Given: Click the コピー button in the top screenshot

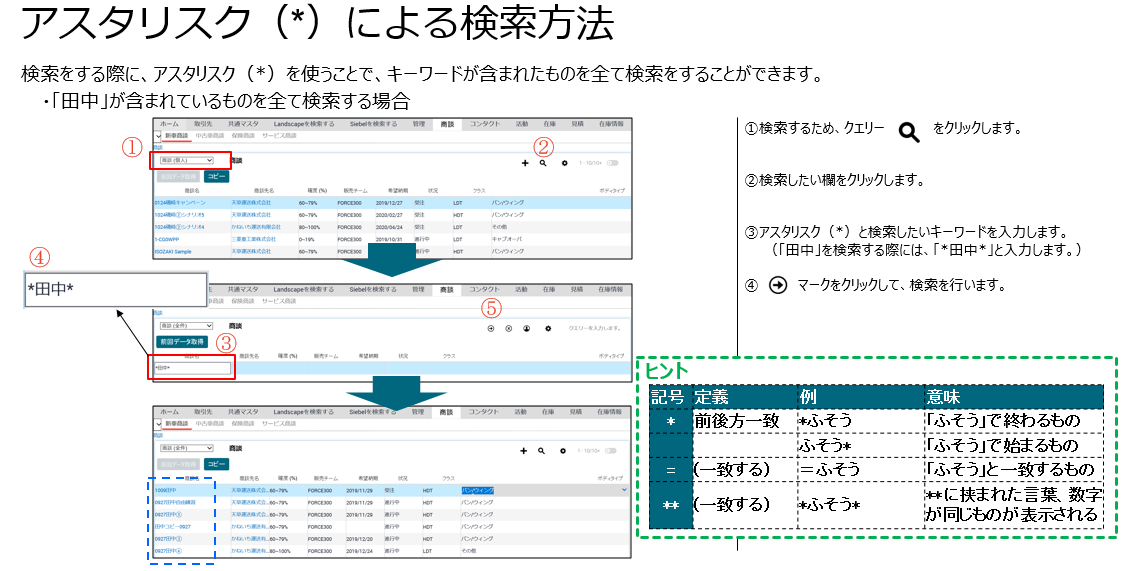Looking at the screenshot, I should coord(216,176).
